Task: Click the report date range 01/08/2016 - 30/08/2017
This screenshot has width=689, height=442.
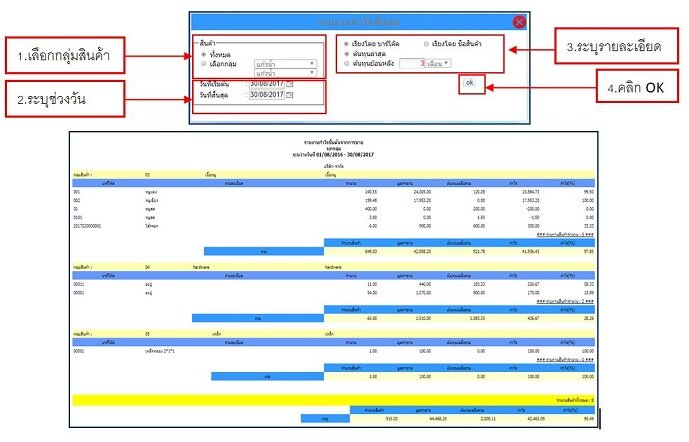Action: click(x=345, y=155)
